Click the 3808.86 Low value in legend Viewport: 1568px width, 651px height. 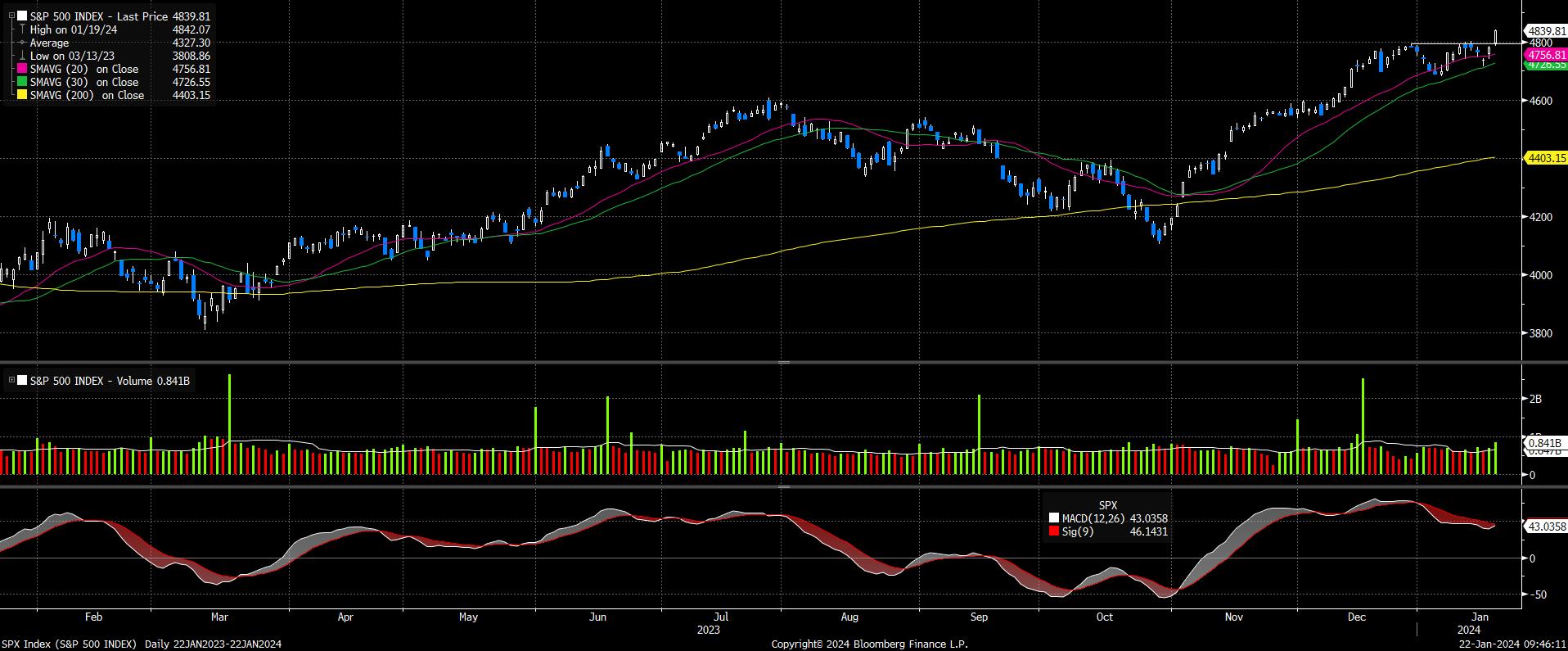tap(191, 56)
